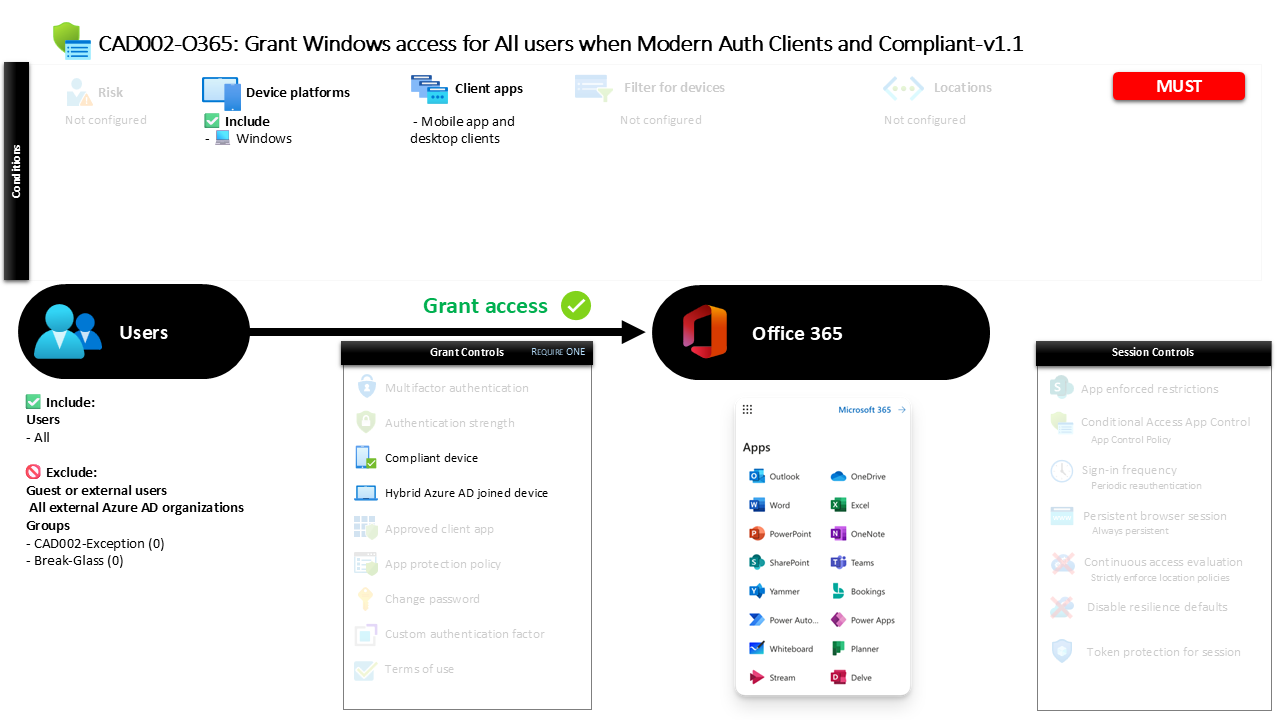Switch to the Session Controls panel
This screenshot has width=1280, height=720.
pos(1152,352)
